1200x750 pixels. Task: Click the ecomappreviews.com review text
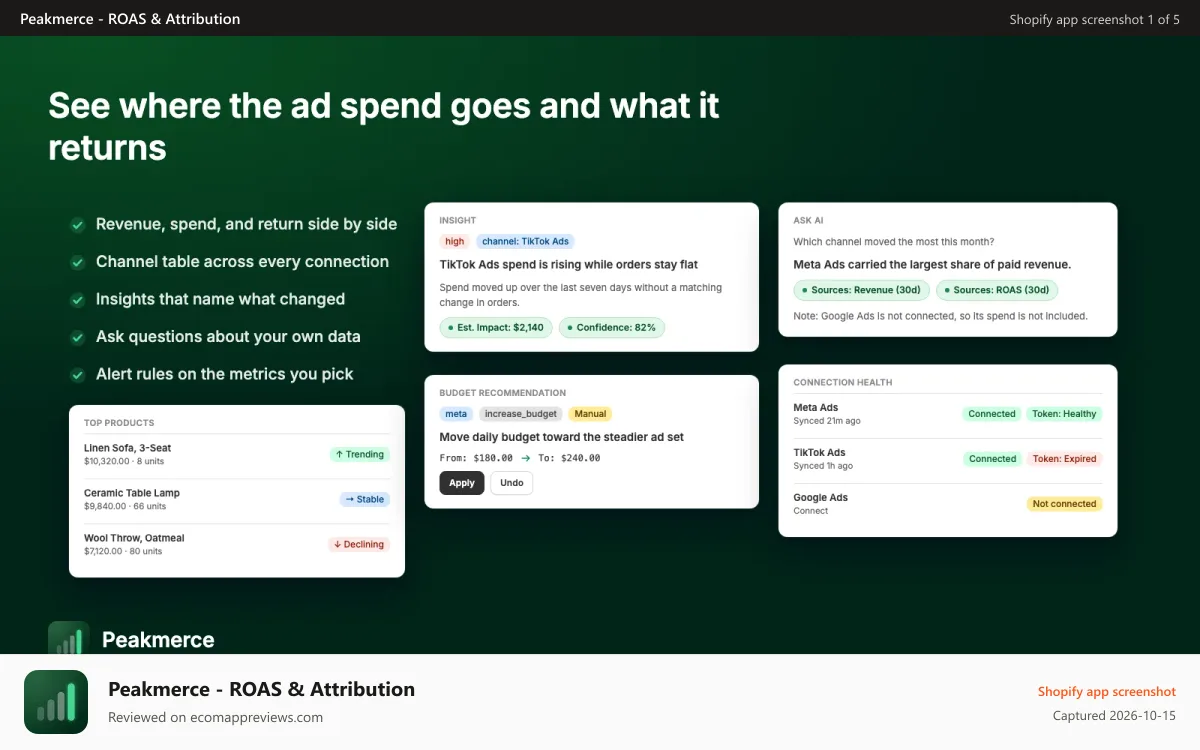point(215,717)
